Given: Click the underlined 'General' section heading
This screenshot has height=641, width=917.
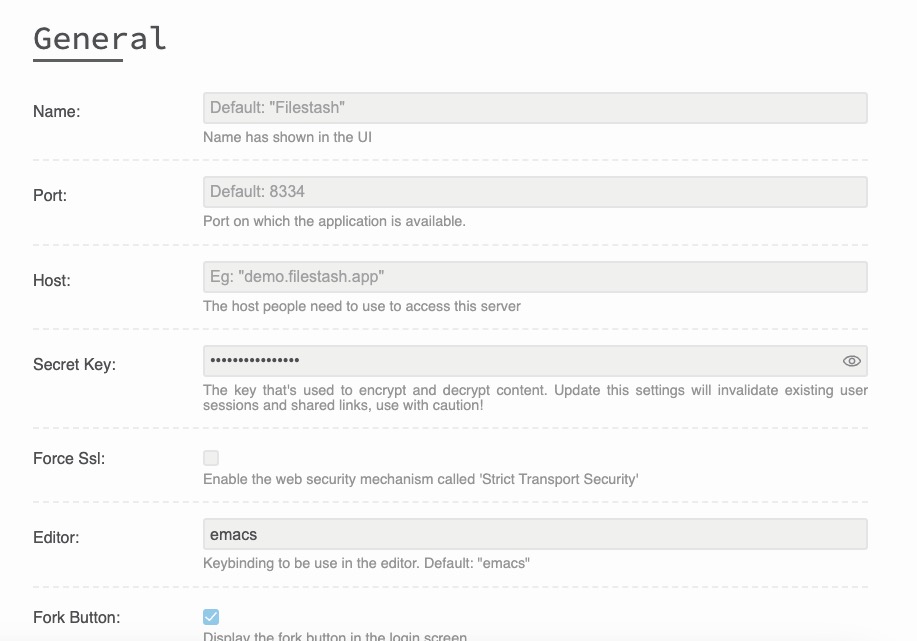Looking at the screenshot, I should pyautogui.click(x=98, y=39).
